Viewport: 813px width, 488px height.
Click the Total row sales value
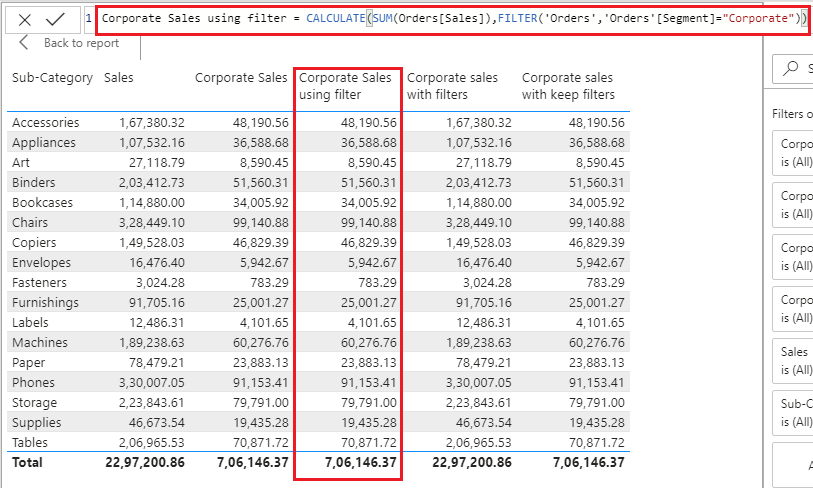[144, 462]
